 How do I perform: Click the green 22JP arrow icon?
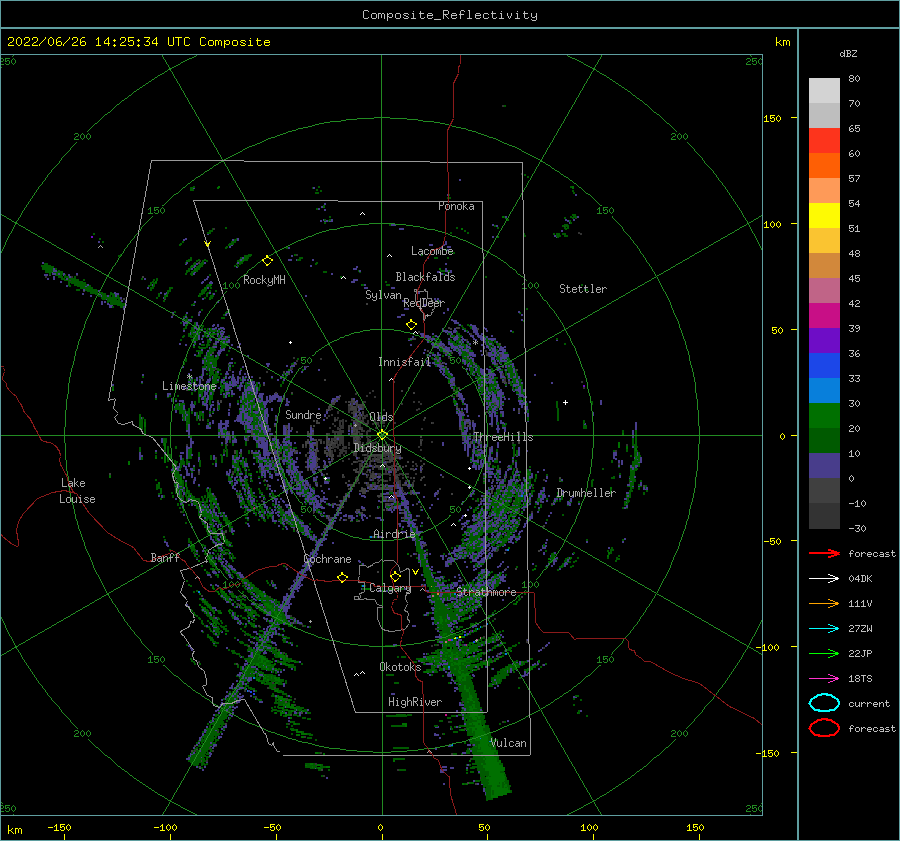pos(824,653)
